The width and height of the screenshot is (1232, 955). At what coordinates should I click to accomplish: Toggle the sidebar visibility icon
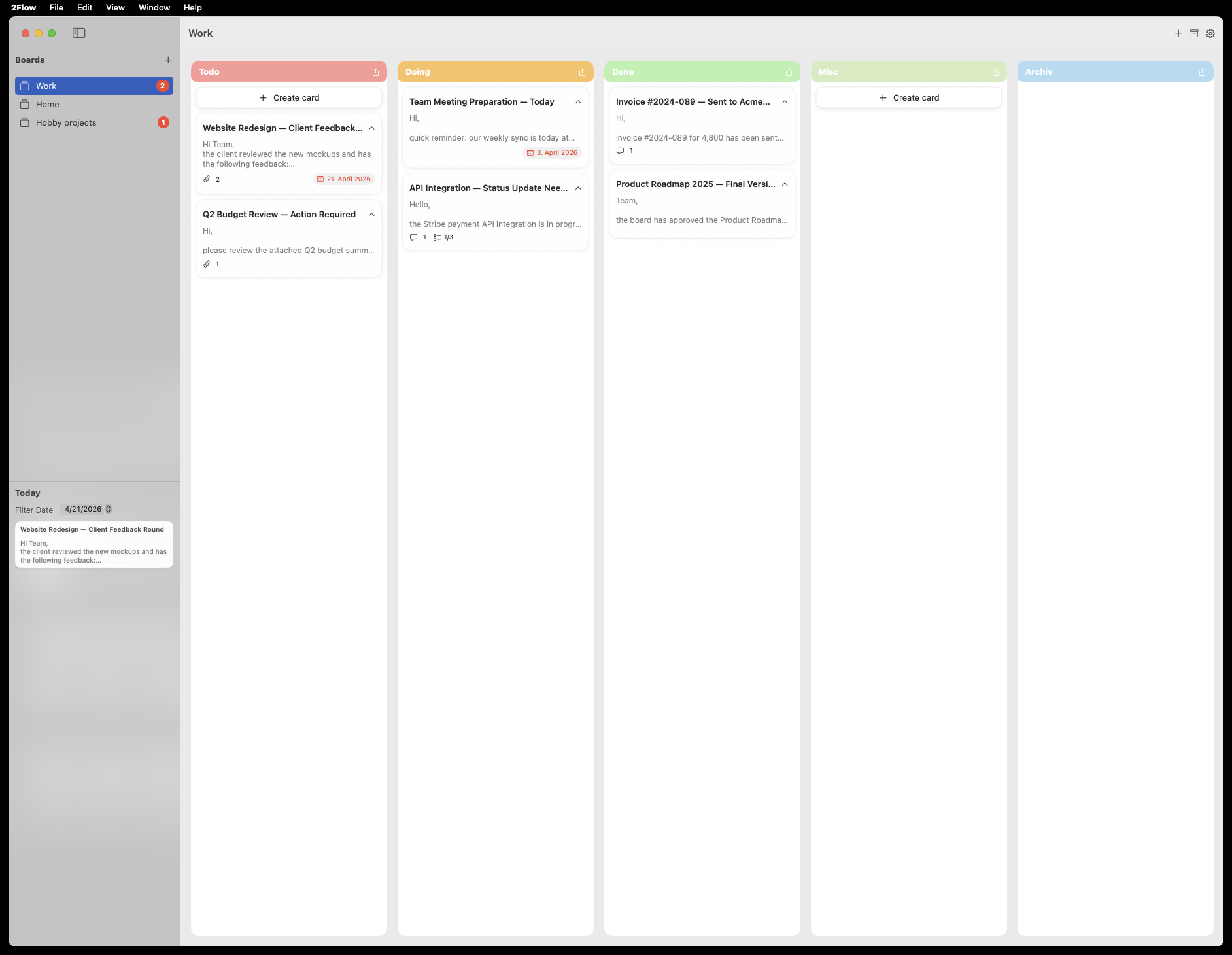point(79,33)
